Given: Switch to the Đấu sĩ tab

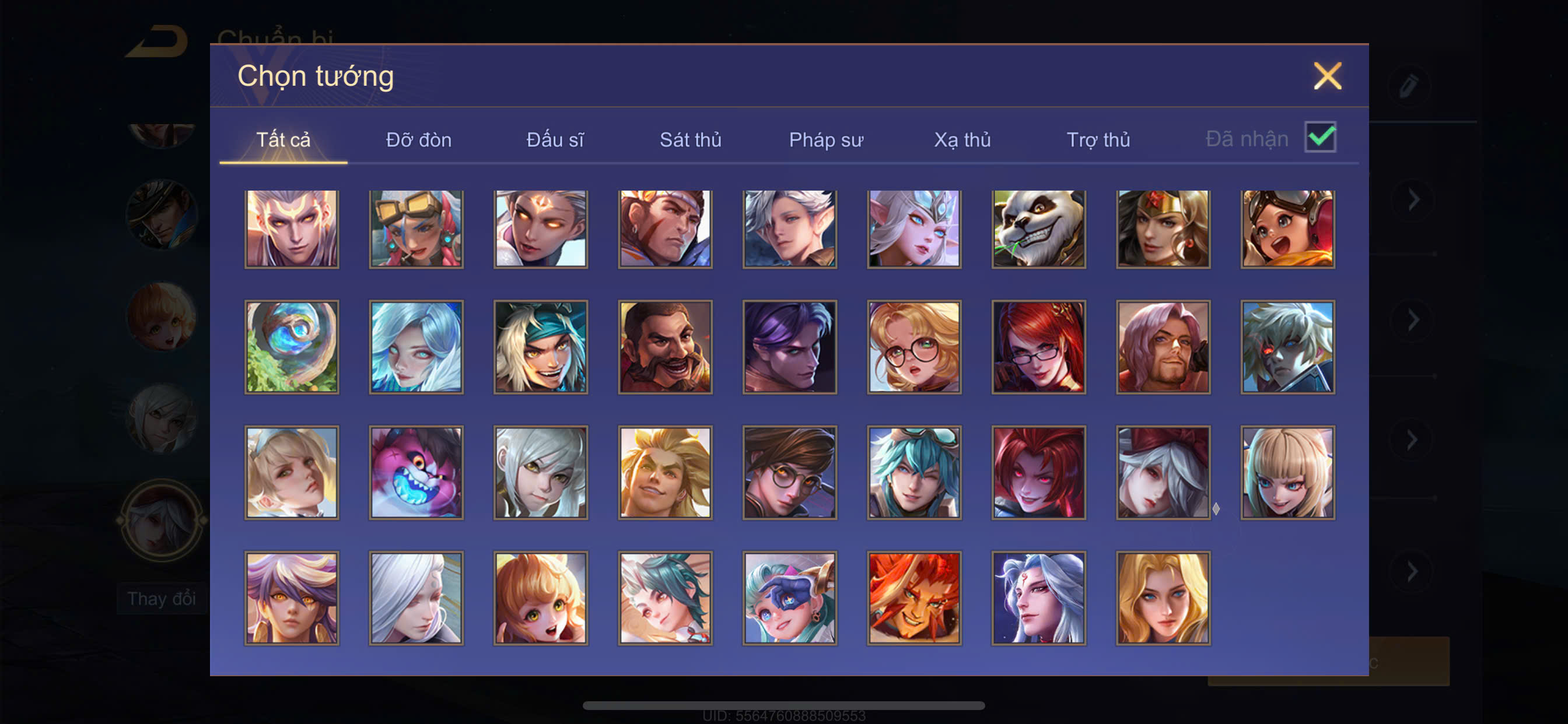Looking at the screenshot, I should tap(555, 140).
